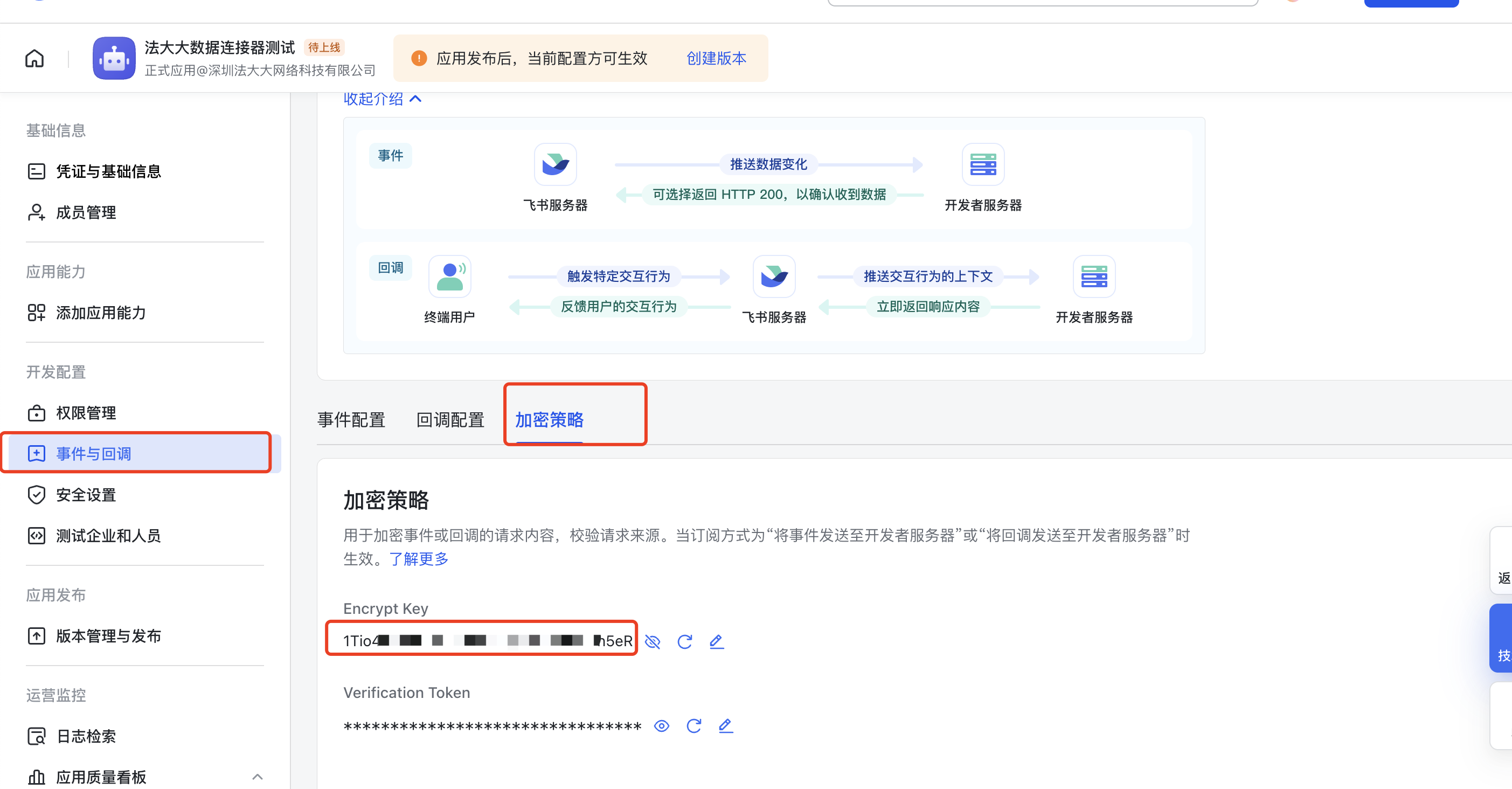Click the 终端用户 icon in diagram
1512x789 pixels.
[x=449, y=276]
